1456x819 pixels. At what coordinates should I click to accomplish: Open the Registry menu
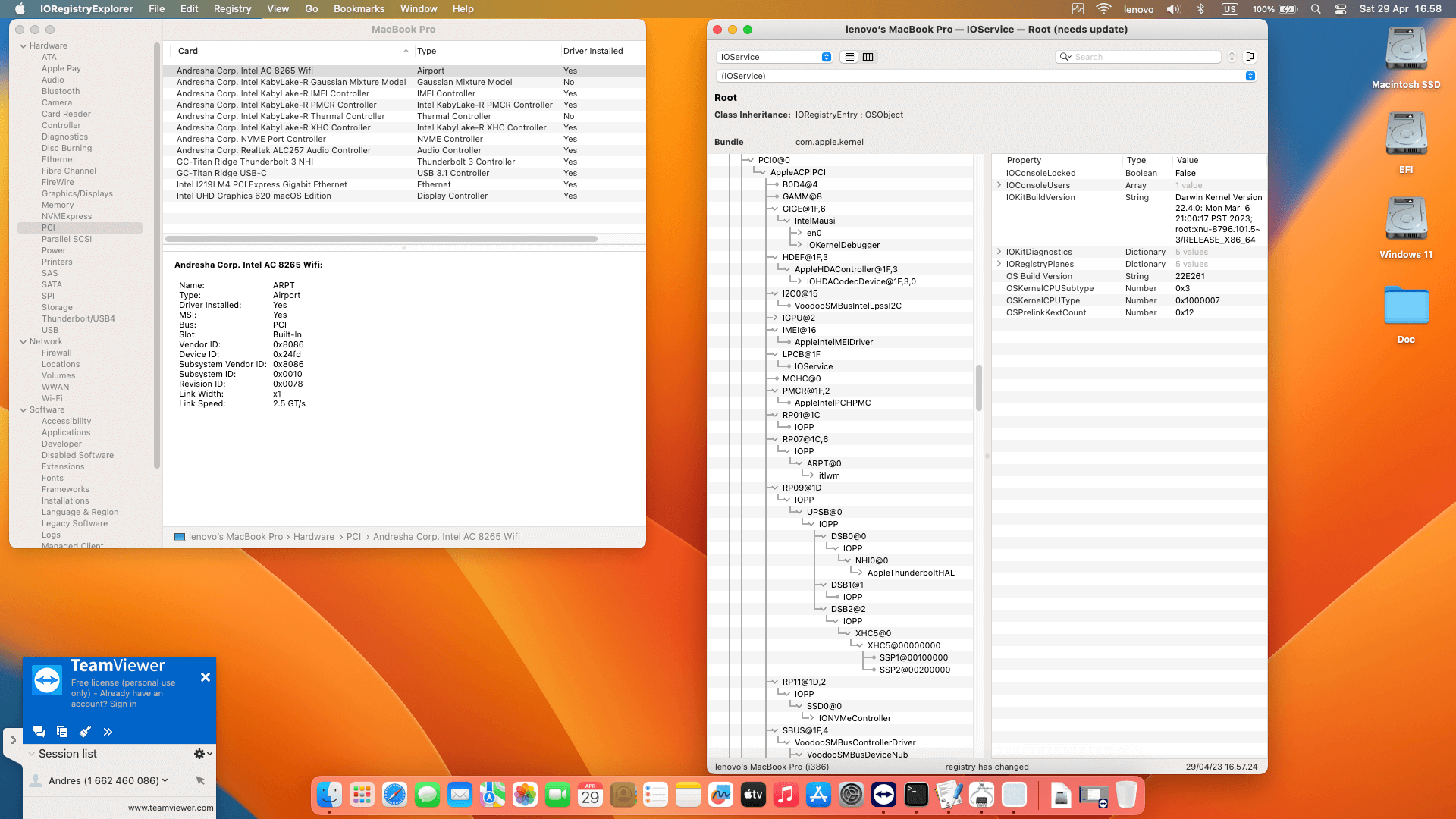(232, 9)
